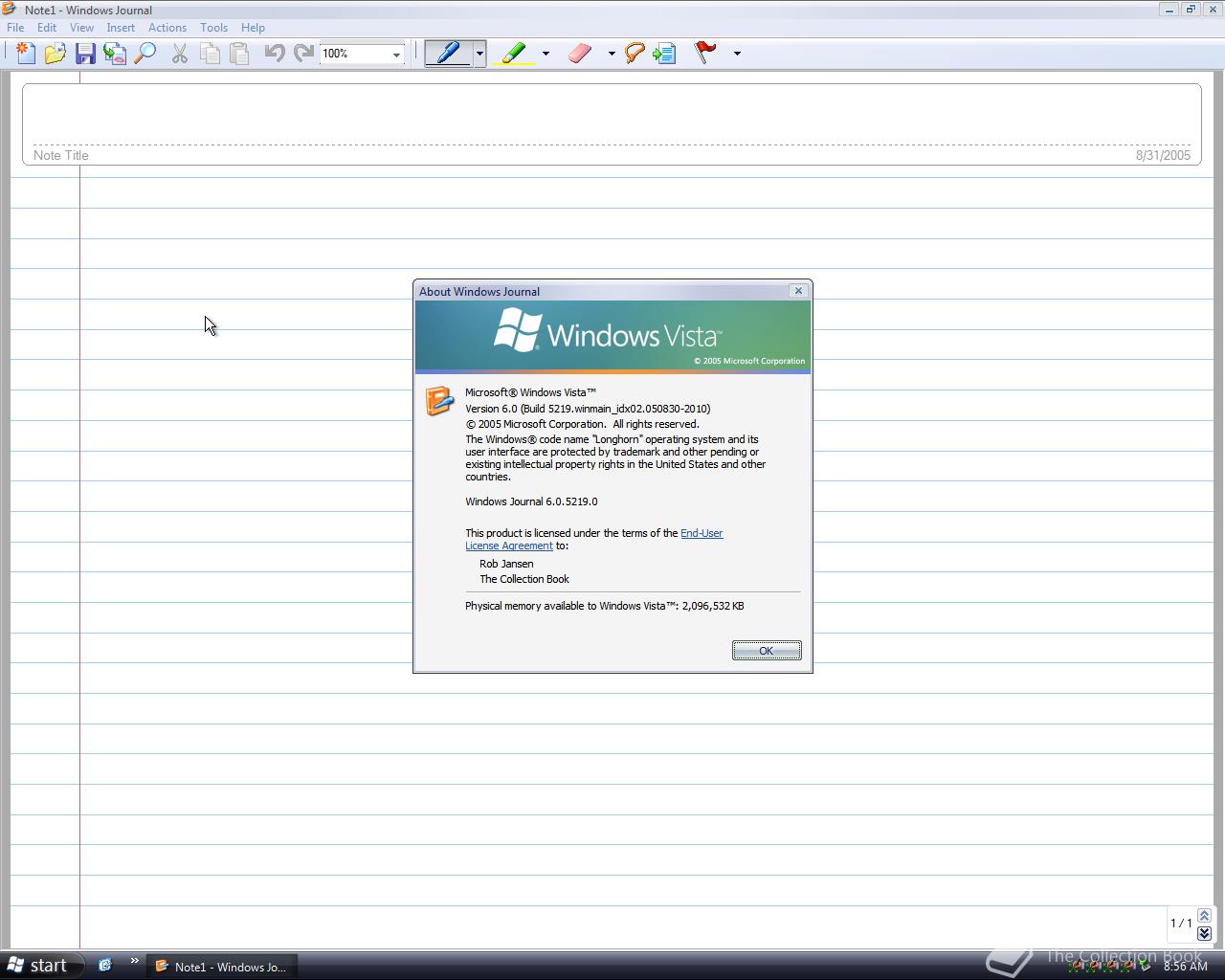Click the 8/31/2005 note date
1225x980 pixels.
pyautogui.click(x=1163, y=155)
